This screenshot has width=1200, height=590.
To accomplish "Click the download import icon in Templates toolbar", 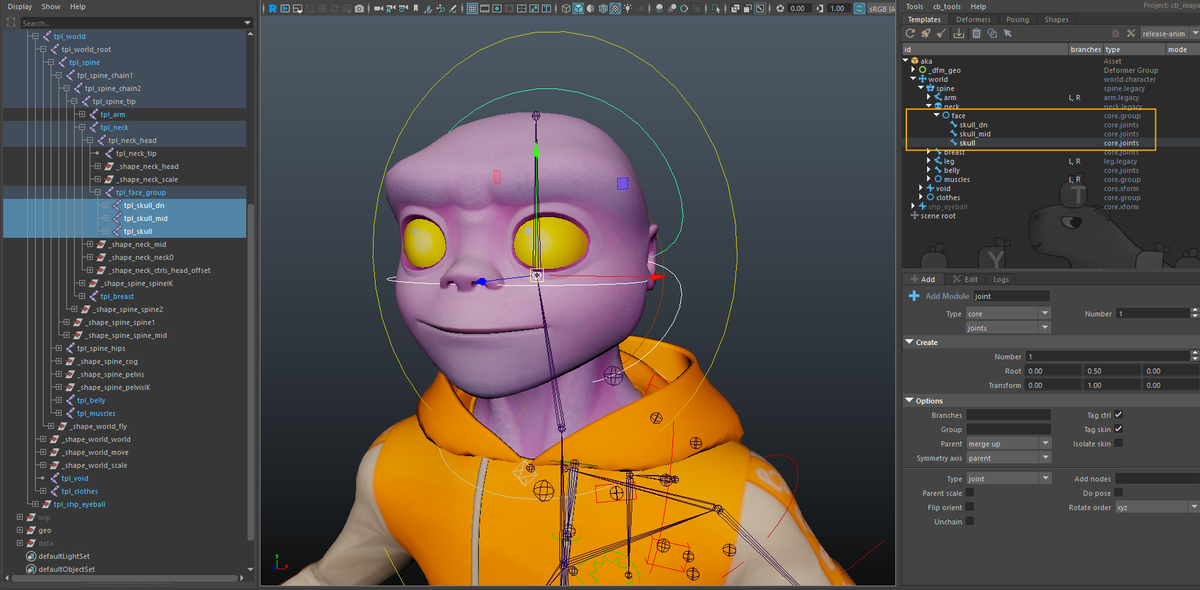I will pos(959,34).
